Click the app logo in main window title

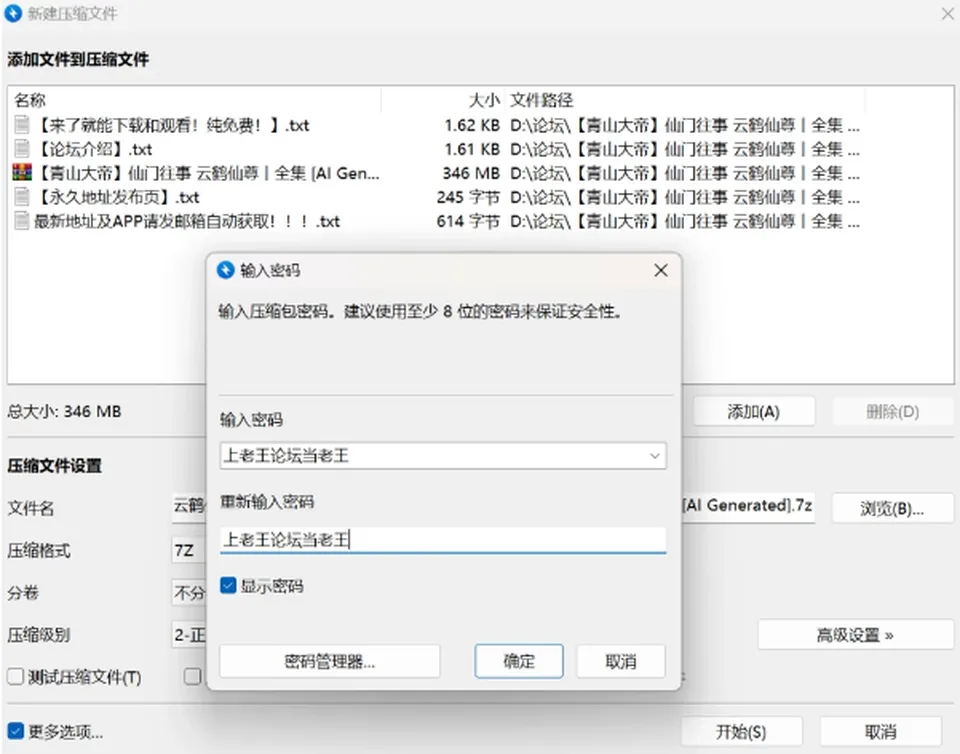click(x=13, y=13)
